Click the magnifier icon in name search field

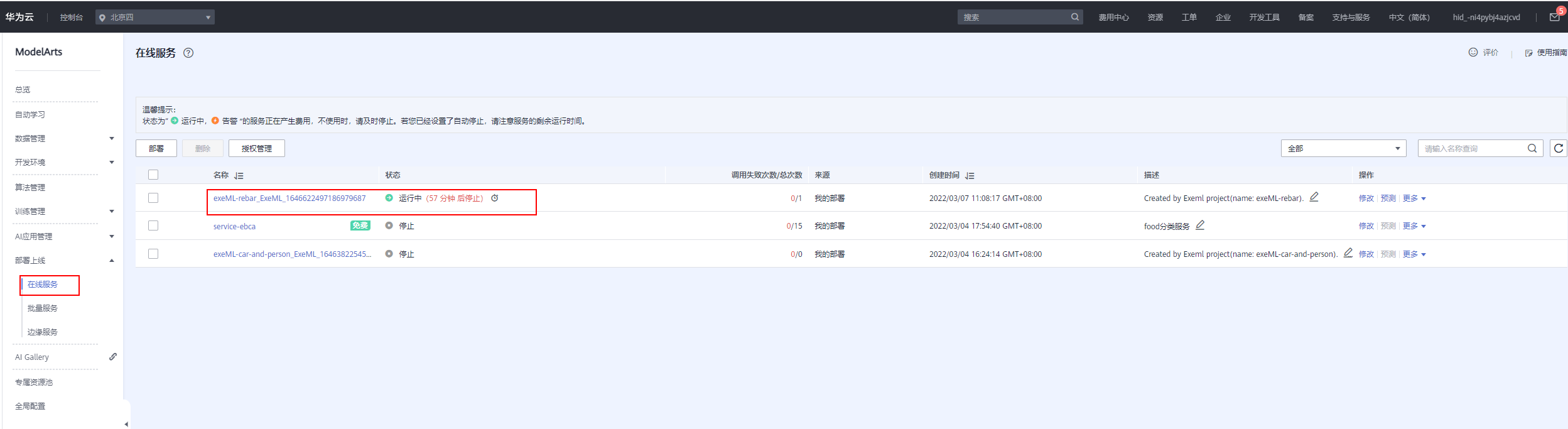tap(1532, 148)
